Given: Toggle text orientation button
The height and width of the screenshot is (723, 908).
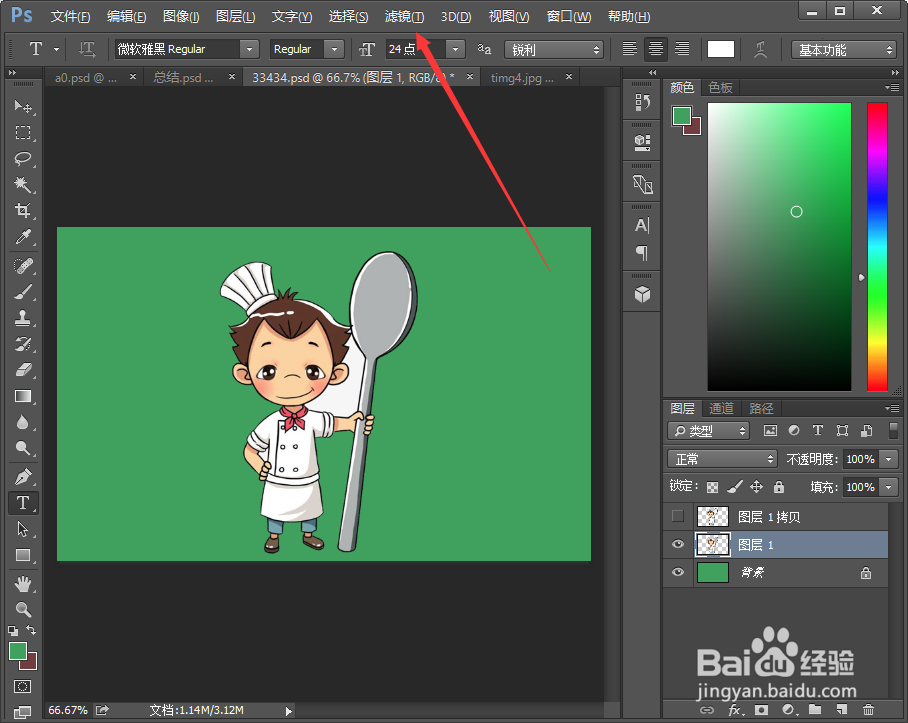Looking at the screenshot, I should 87,49.
